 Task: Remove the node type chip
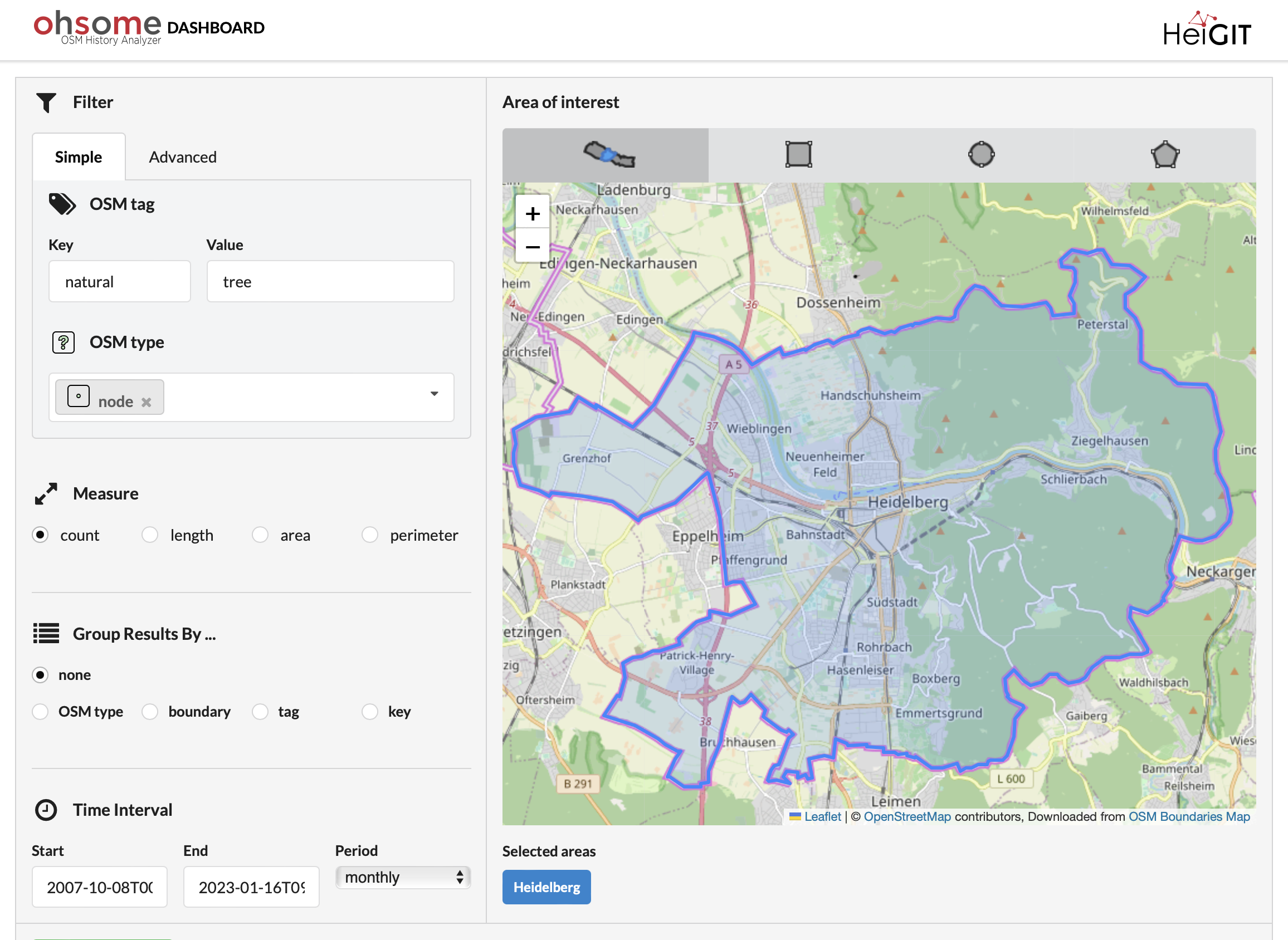coord(147,402)
